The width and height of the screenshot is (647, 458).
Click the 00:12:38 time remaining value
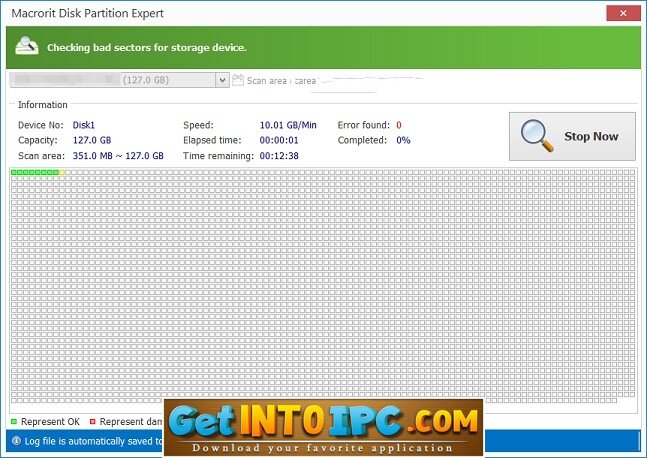[x=279, y=156]
